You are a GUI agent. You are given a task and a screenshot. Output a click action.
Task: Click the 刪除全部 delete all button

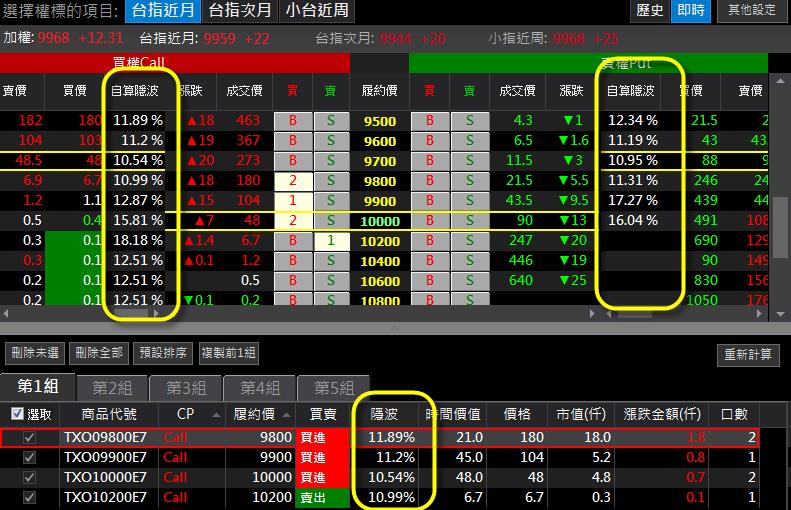pyautogui.click(x=99, y=353)
